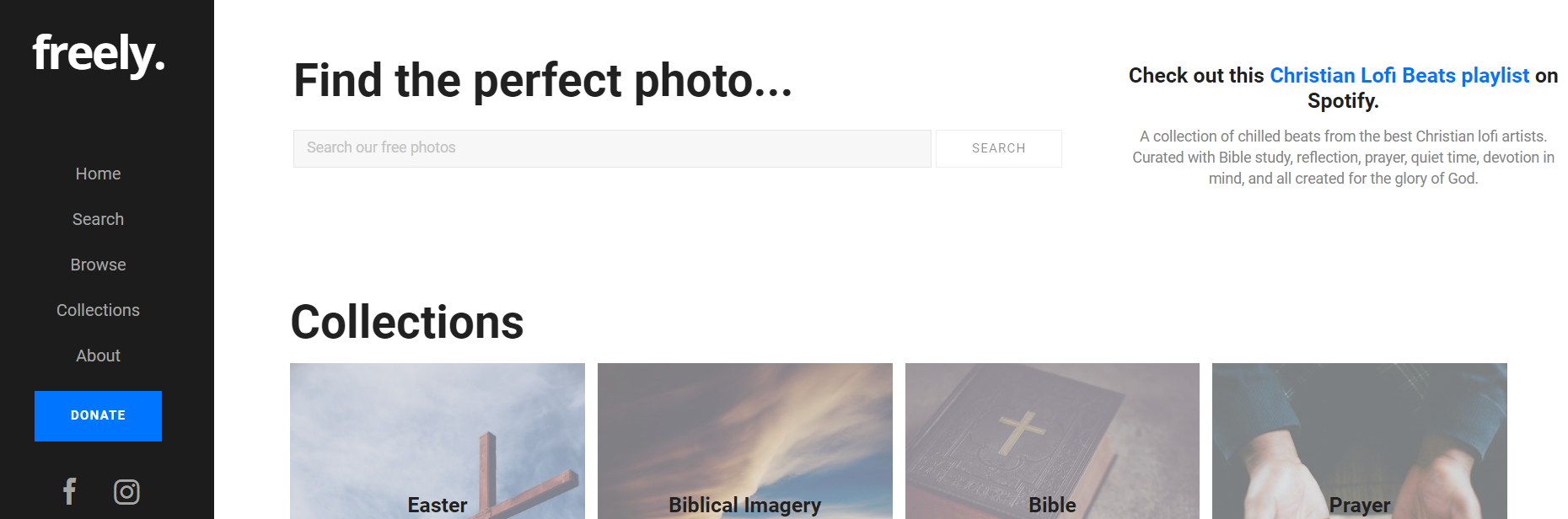Open the About page link

pyautogui.click(x=98, y=356)
